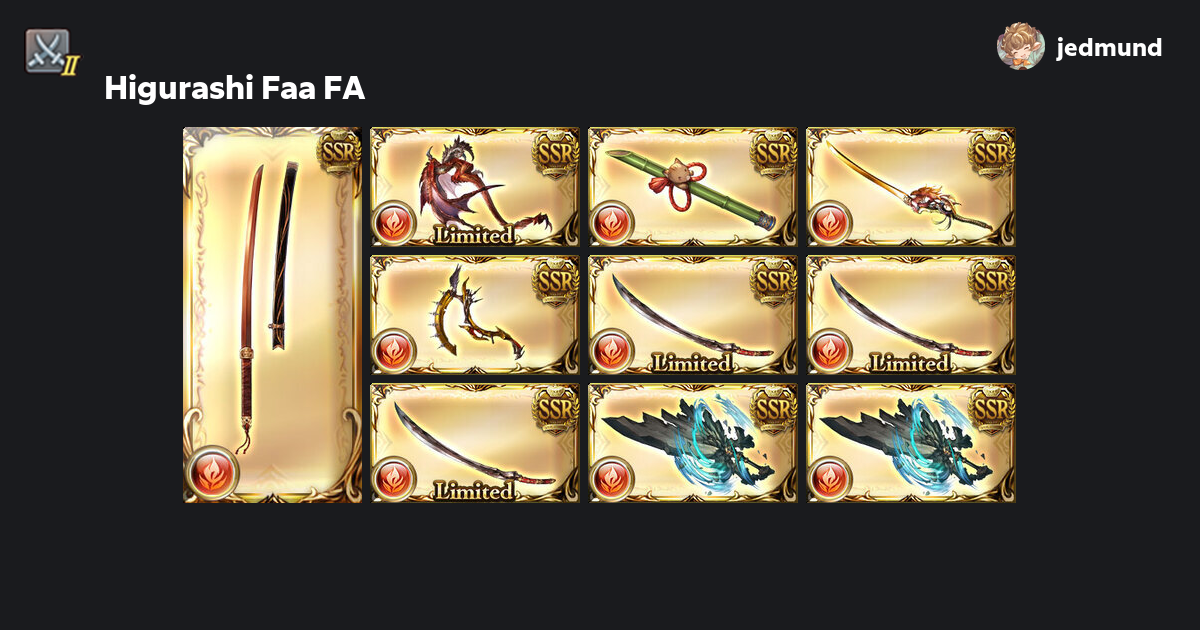Image resolution: width=1200 pixels, height=630 pixels.
Task: Click the fire element icon on bamboo staff
Action: point(611,222)
